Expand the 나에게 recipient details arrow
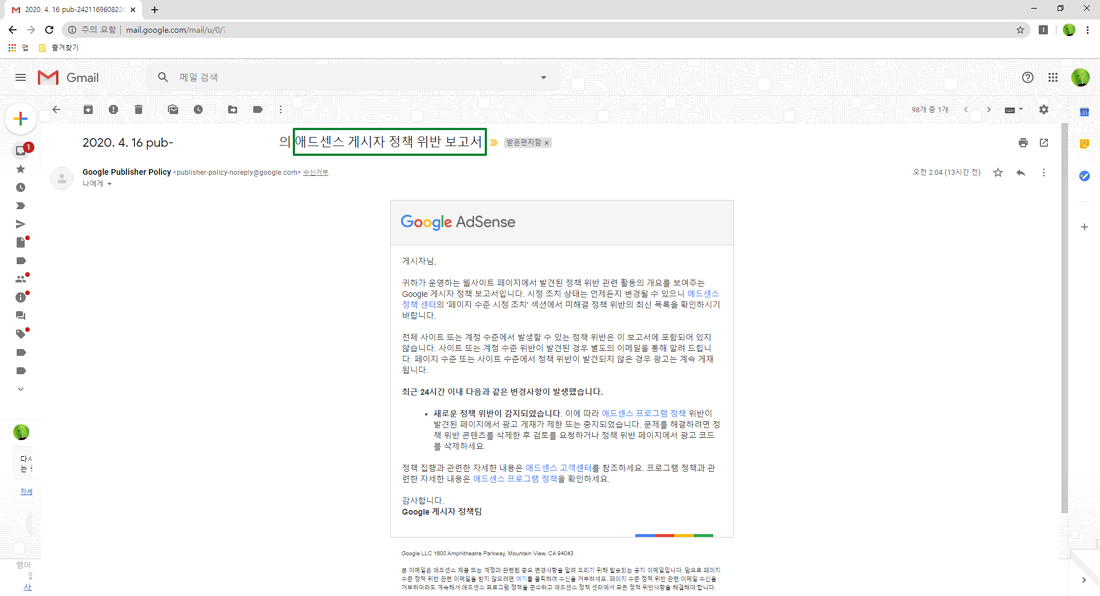1100x596 pixels. tap(109, 184)
